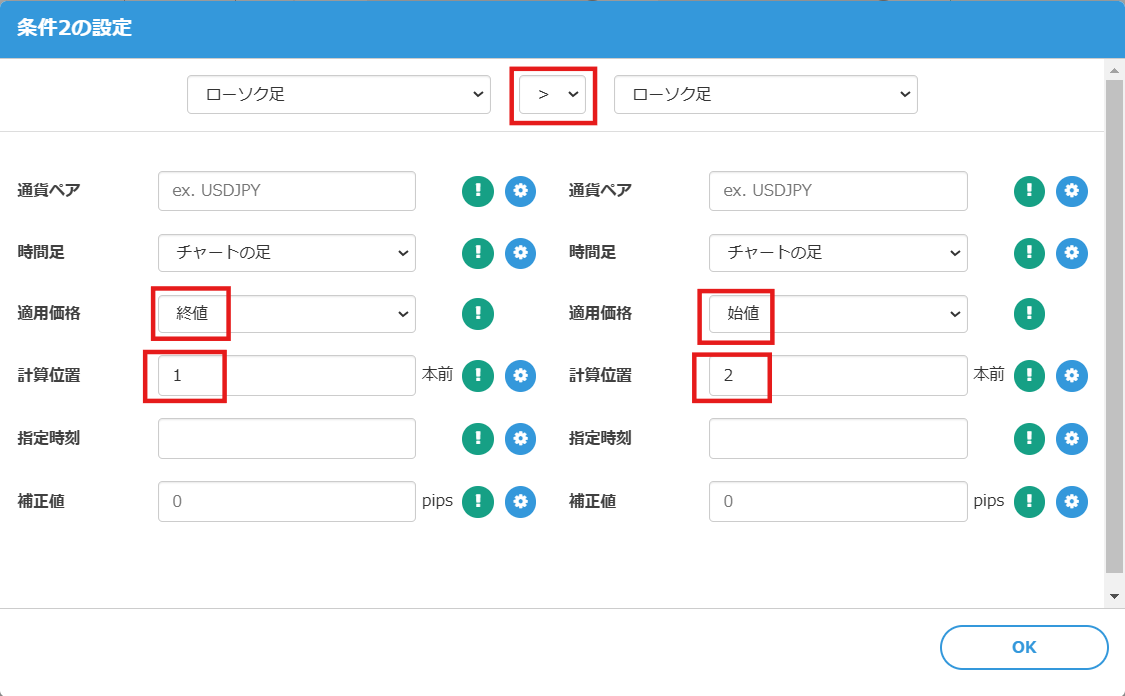Click right 補正値 pips input field

[x=838, y=501]
